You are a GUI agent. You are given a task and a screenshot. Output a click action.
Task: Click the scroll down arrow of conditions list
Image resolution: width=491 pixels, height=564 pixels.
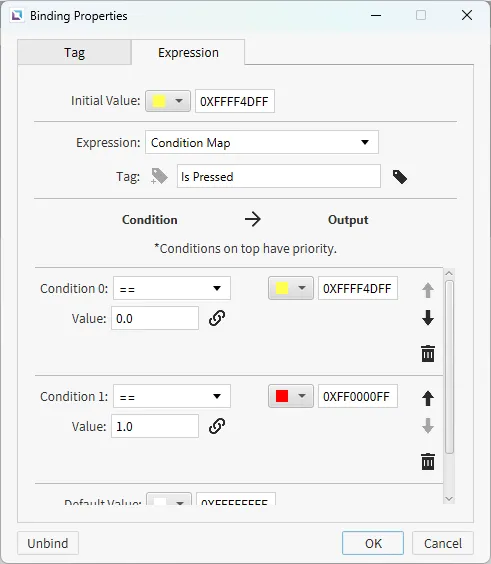(449, 499)
